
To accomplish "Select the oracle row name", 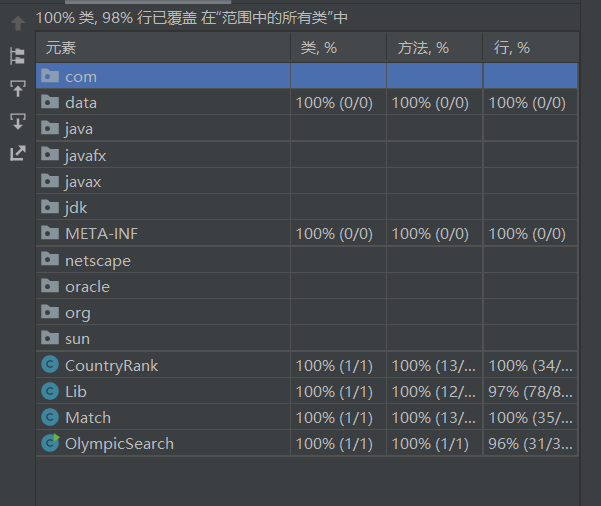I will (87, 287).
